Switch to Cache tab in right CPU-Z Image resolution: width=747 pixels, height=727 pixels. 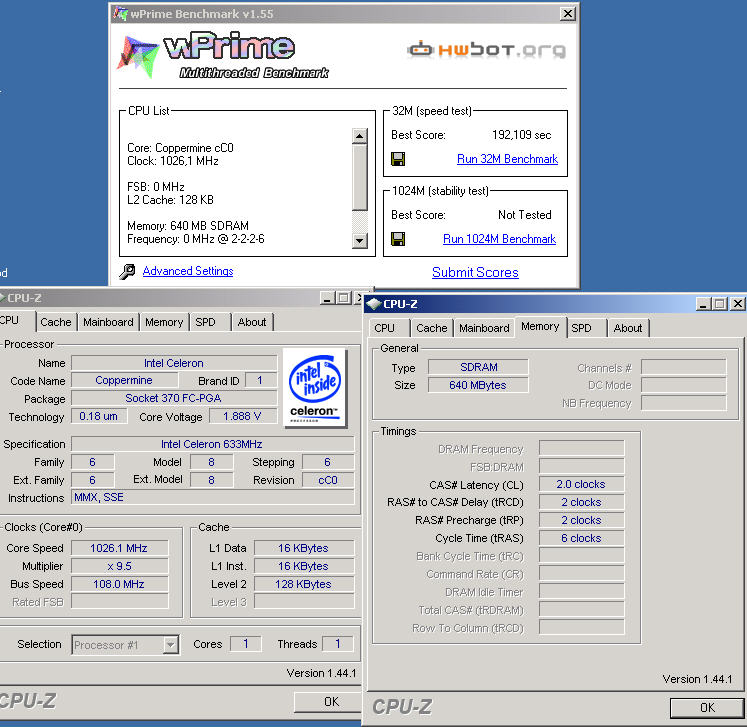pyautogui.click(x=432, y=328)
